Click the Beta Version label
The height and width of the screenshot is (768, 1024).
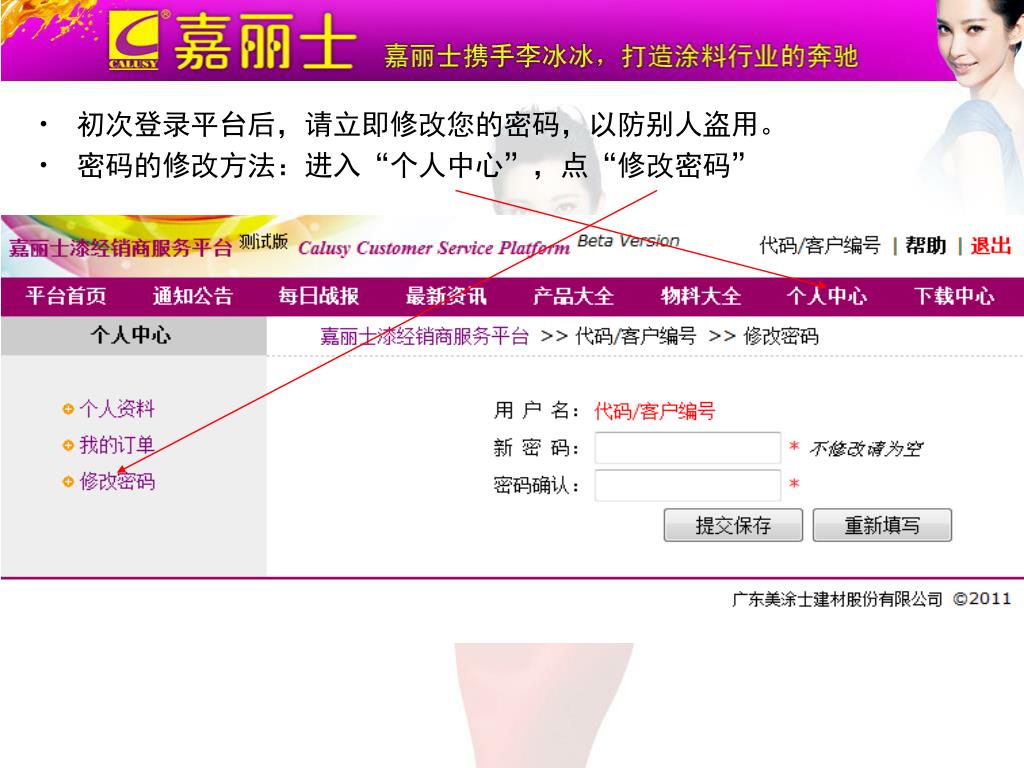pyautogui.click(x=628, y=241)
